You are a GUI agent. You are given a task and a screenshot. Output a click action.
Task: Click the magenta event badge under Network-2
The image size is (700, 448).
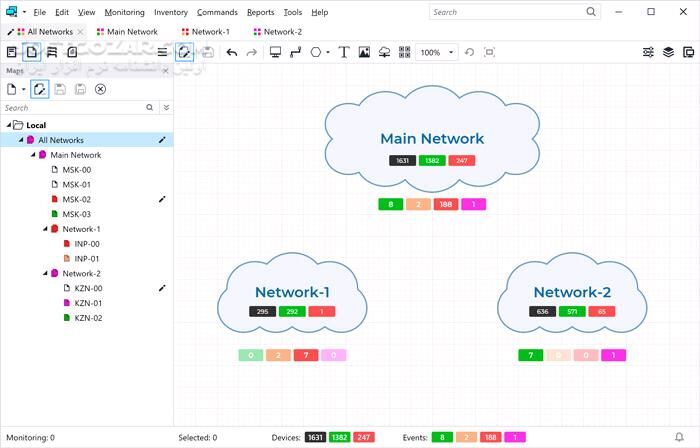(x=613, y=355)
